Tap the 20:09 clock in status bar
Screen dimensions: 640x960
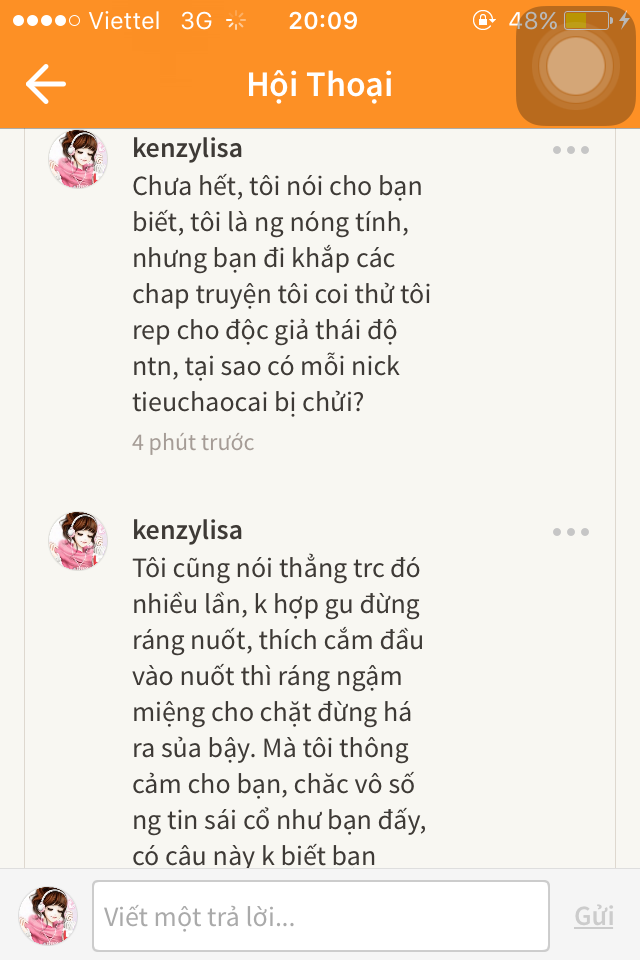pos(322,21)
